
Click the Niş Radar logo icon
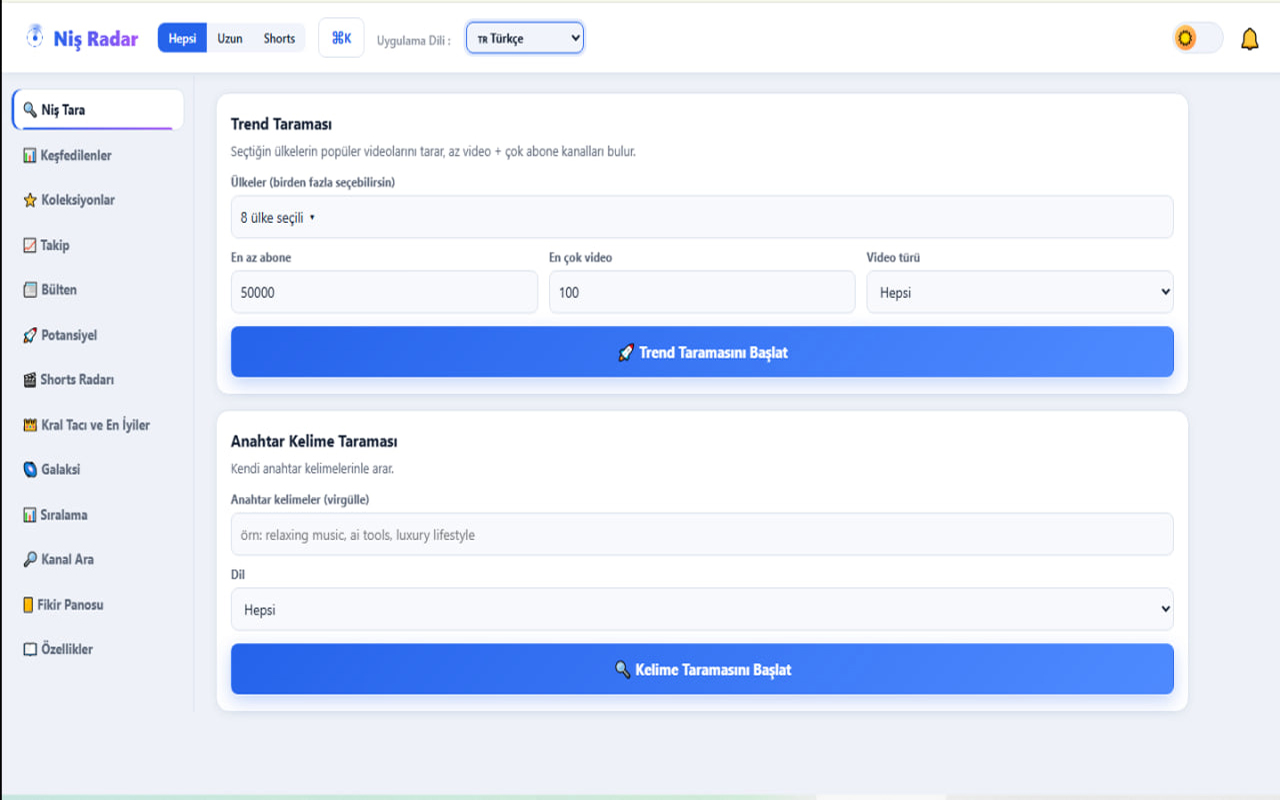coord(35,38)
